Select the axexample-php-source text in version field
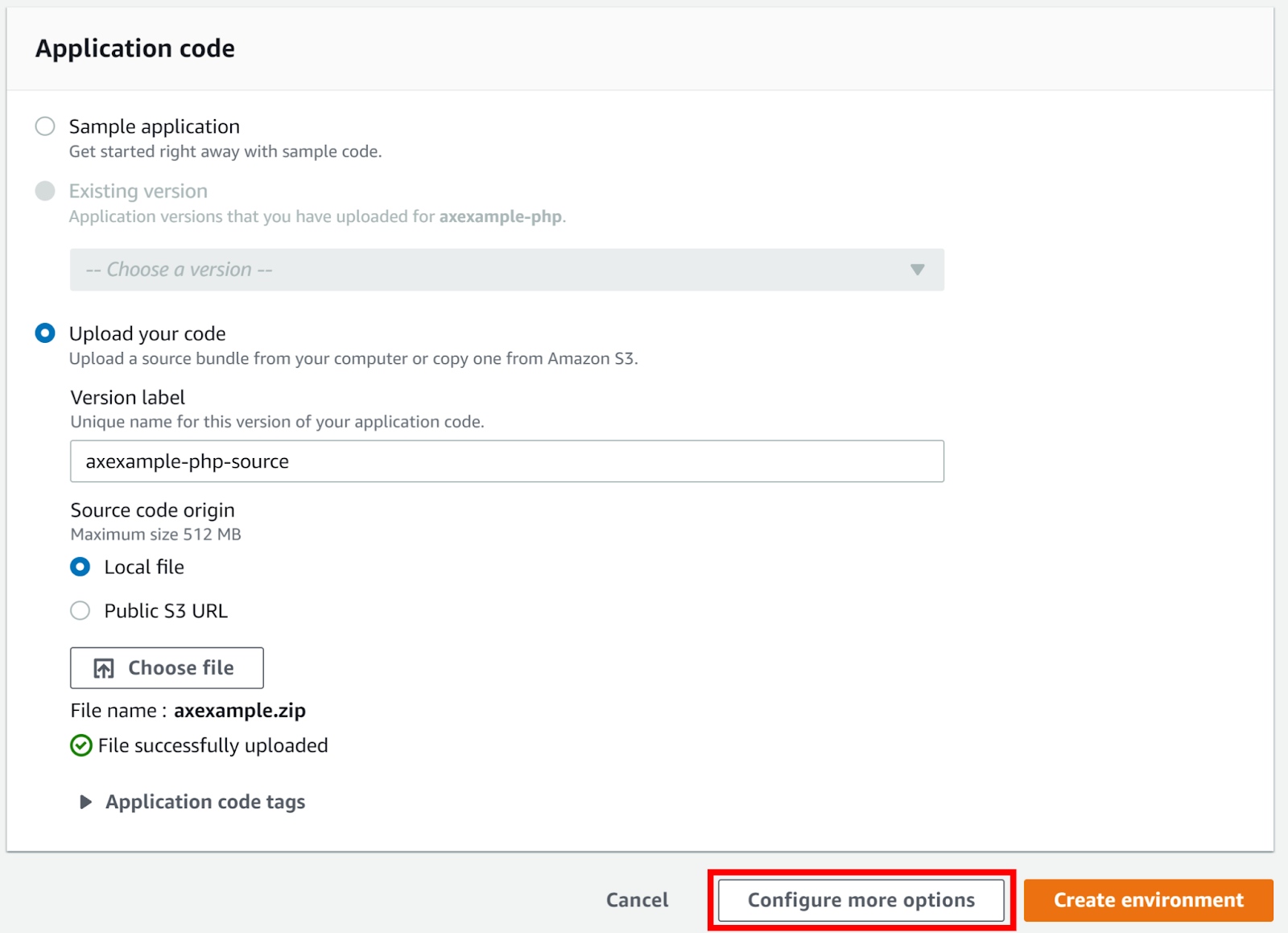The width and height of the screenshot is (1288, 933). 187,461
